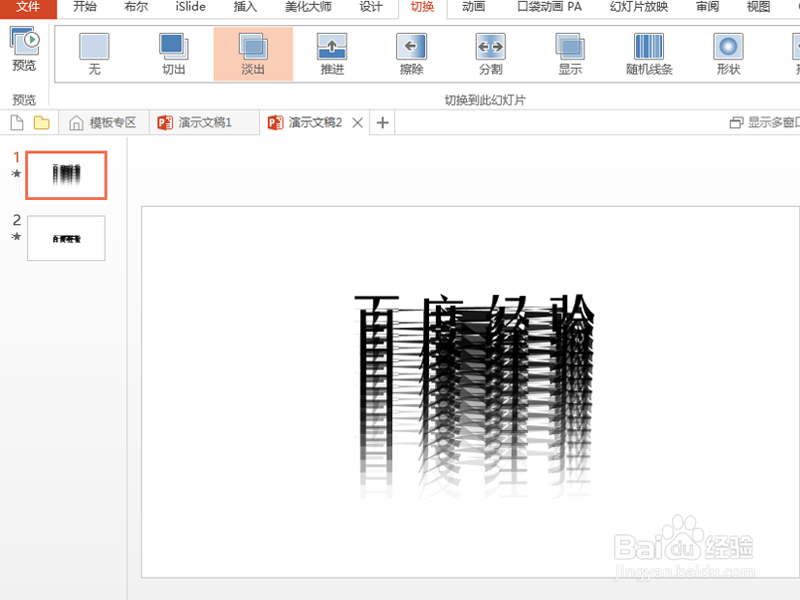Apply the 淡出 fade transition

[x=253, y=54]
